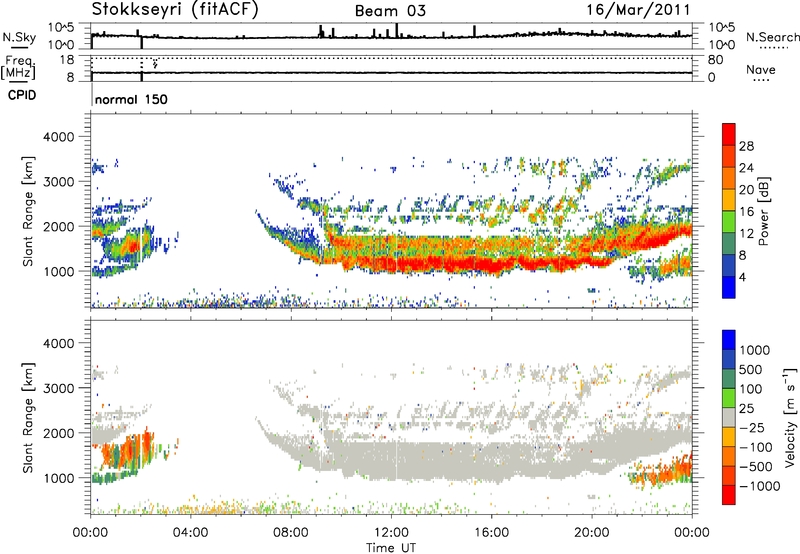Pick the gray band of the velocity colorbar
The image size is (800, 554).
click(x=729, y=417)
